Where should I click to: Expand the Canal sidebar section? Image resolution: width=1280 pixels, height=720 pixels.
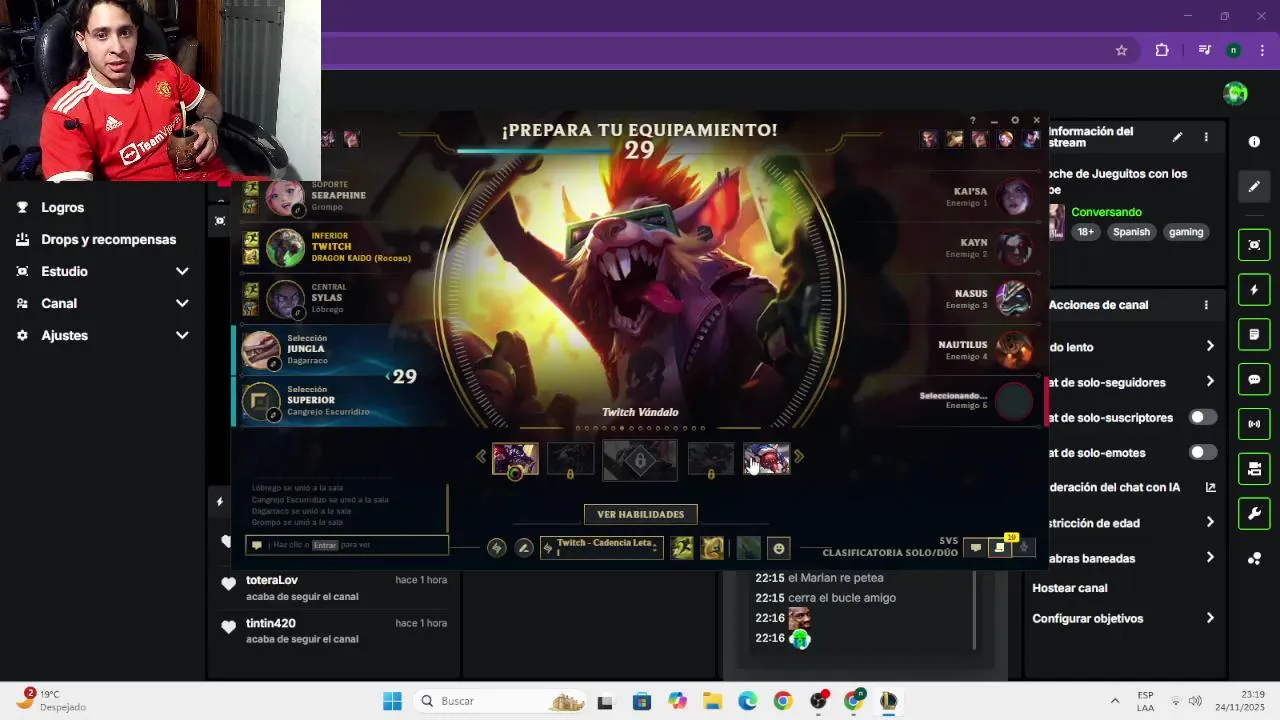(x=182, y=303)
